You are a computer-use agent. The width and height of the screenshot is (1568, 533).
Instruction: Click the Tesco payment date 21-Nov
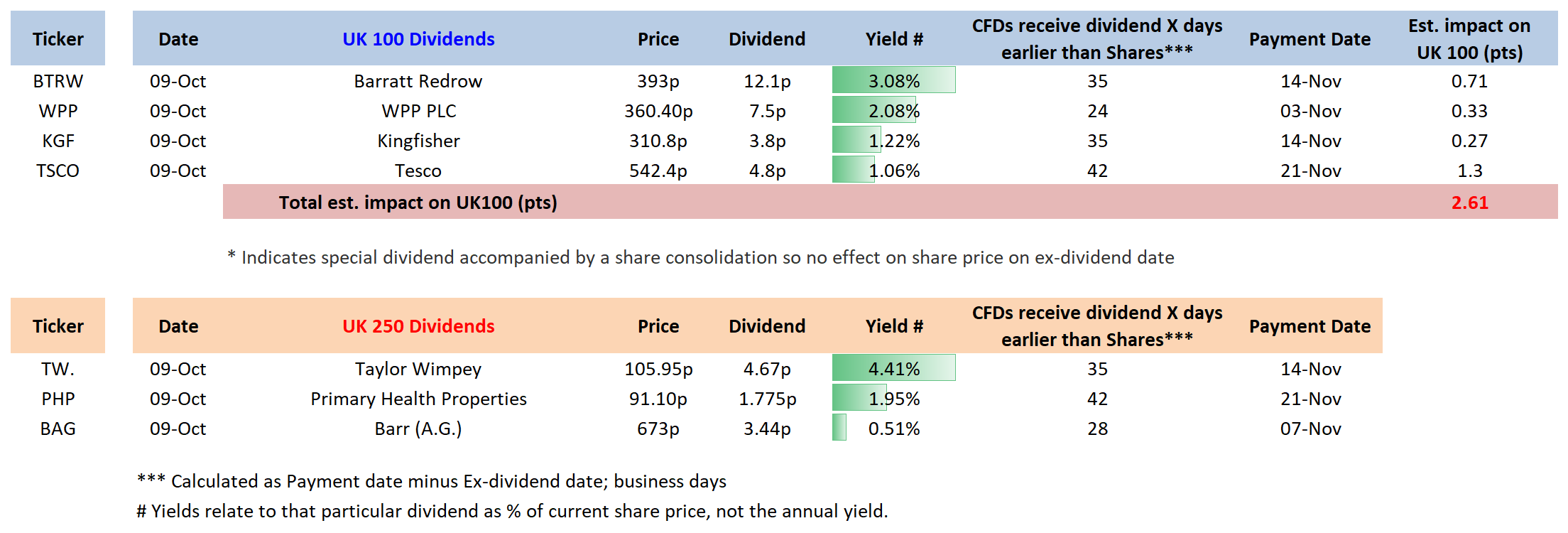pyautogui.click(x=1310, y=171)
